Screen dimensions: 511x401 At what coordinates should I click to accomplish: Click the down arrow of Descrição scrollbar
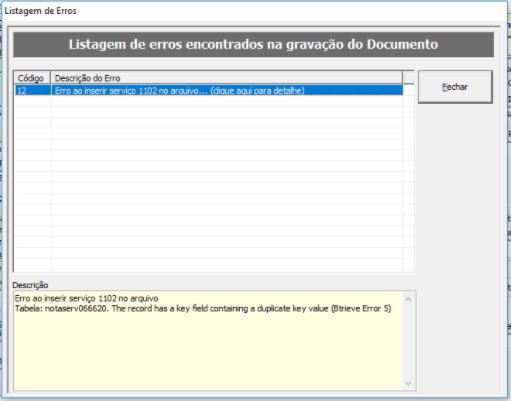pyautogui.click(x=408, y=383)
